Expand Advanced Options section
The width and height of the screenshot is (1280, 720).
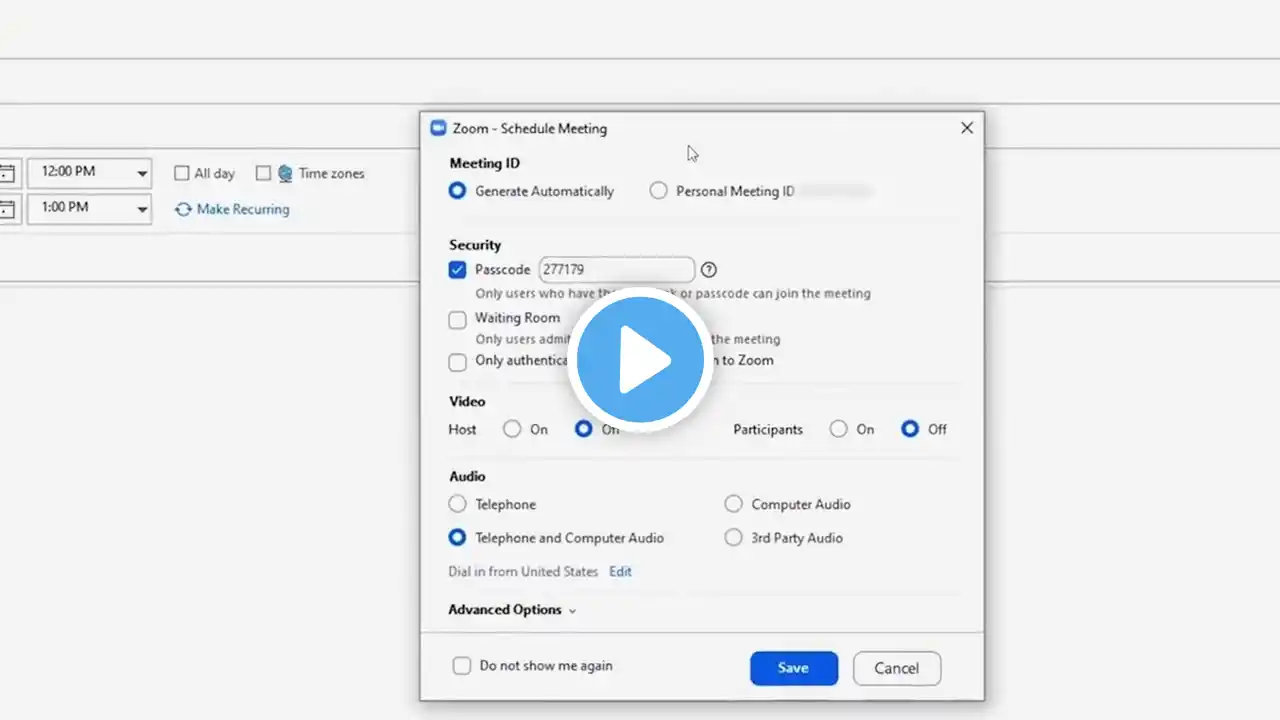click(x=512, y=610)
